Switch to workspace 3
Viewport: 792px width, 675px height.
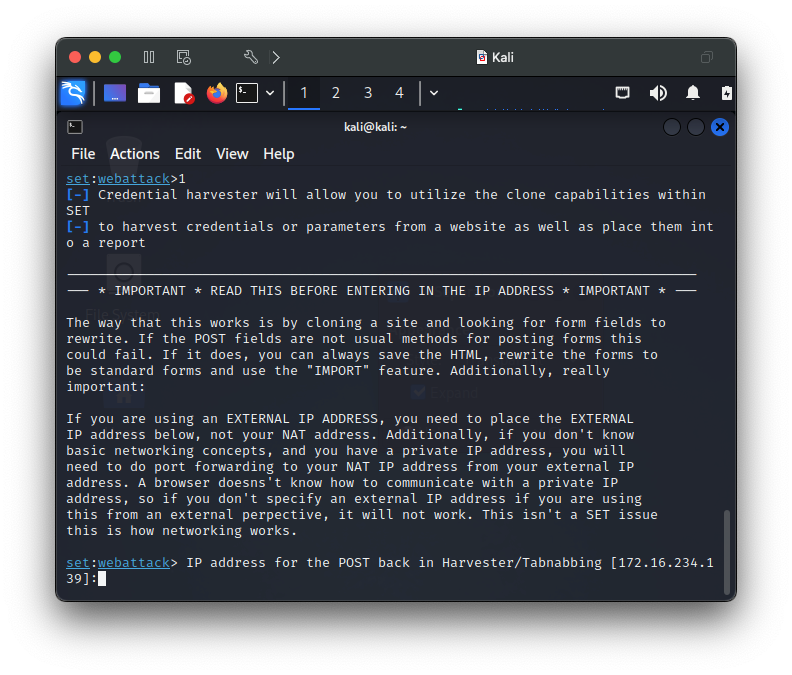[x=368, y=93]
